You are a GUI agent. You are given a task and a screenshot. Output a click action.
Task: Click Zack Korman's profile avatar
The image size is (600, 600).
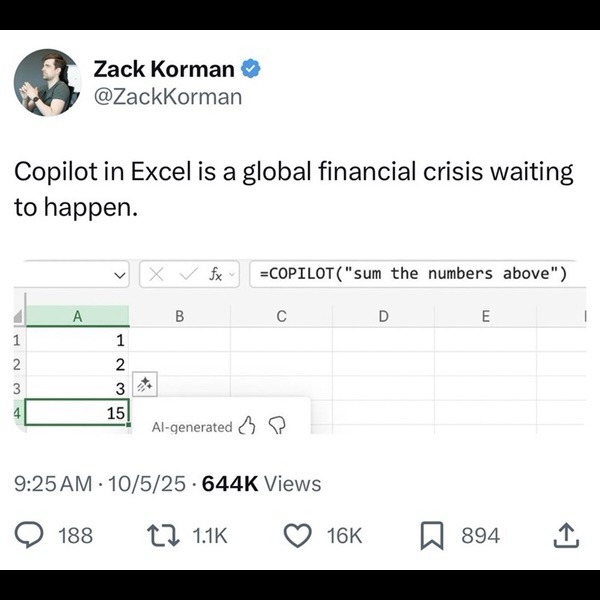pos(47,83)
